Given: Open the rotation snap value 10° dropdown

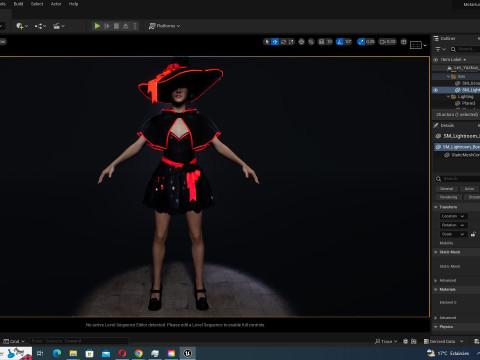Looking at the screenshot, I should (348, 42).
